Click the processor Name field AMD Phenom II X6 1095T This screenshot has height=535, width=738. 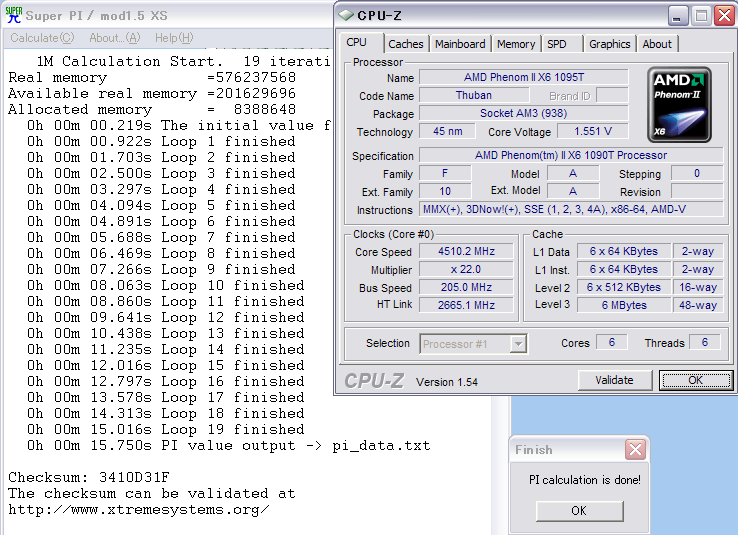pos(524,77)
